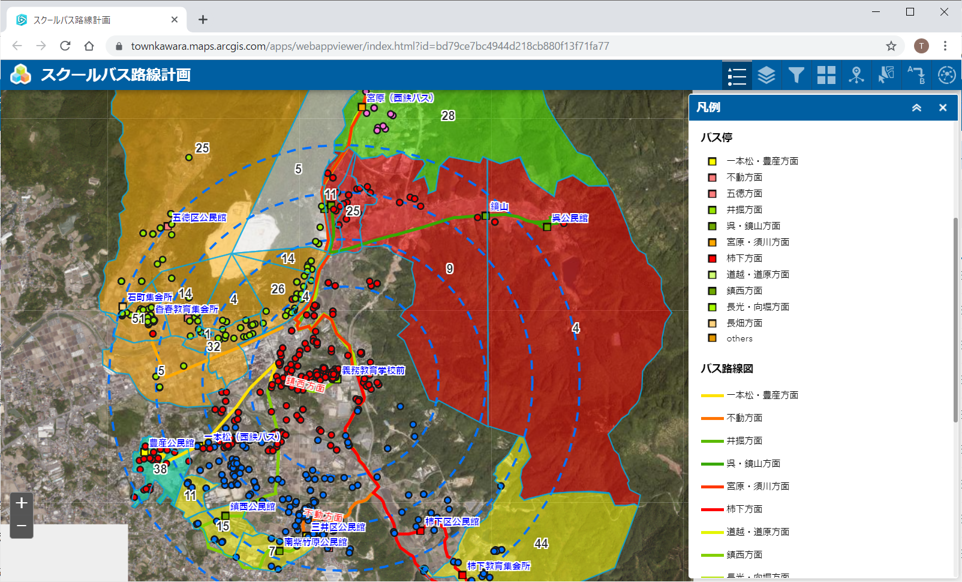Collapse the 凡例 legend panel
962x582 pixels.
click(x=916, y=108)
